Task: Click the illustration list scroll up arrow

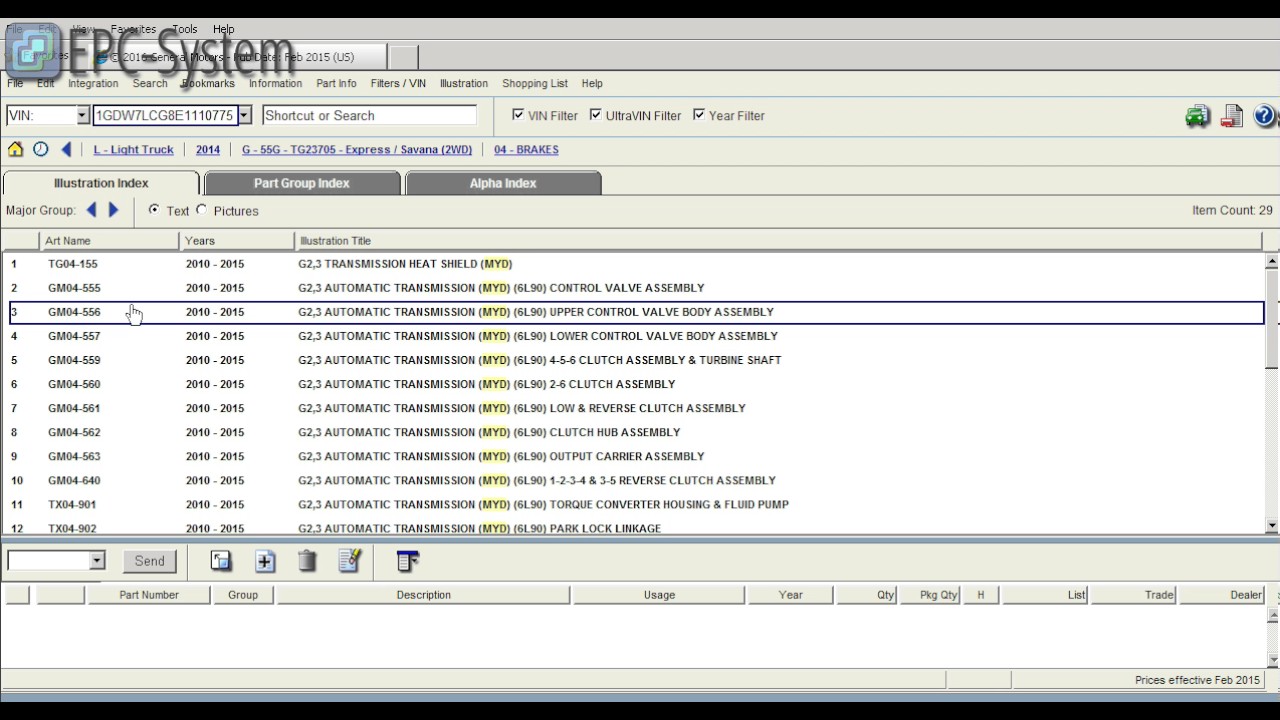Action: [x=1272, y=262]
